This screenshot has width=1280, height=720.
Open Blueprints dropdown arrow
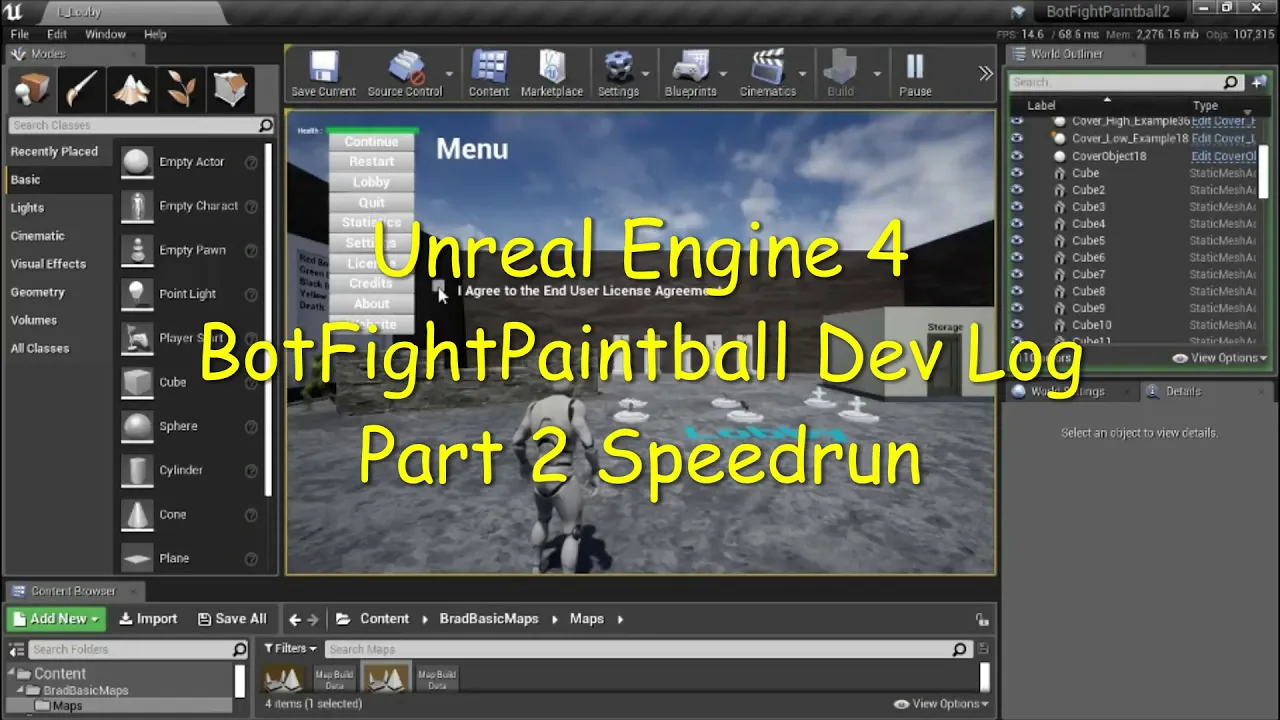click(x=723, y=74)
